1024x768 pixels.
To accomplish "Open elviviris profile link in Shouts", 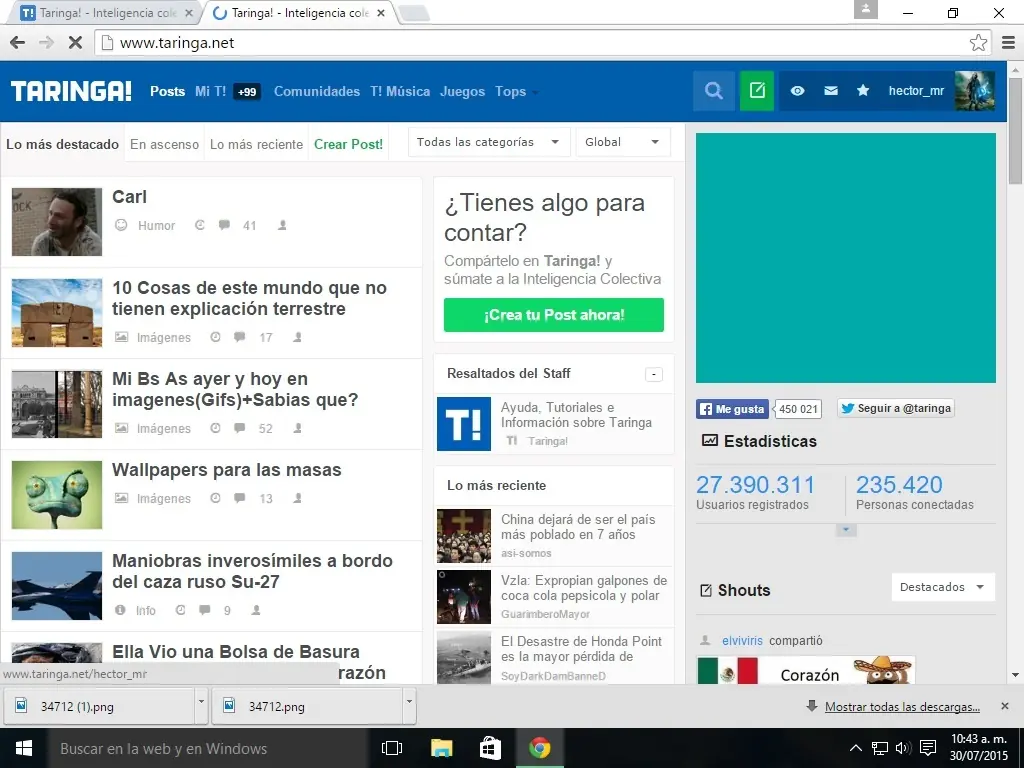I will coord(742,641).
